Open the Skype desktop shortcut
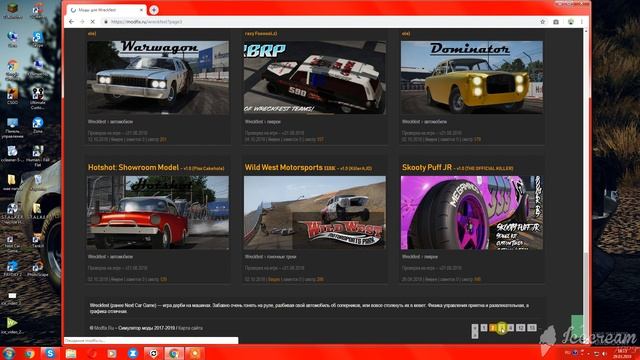 pyautogui.click(x=38, y=40)
